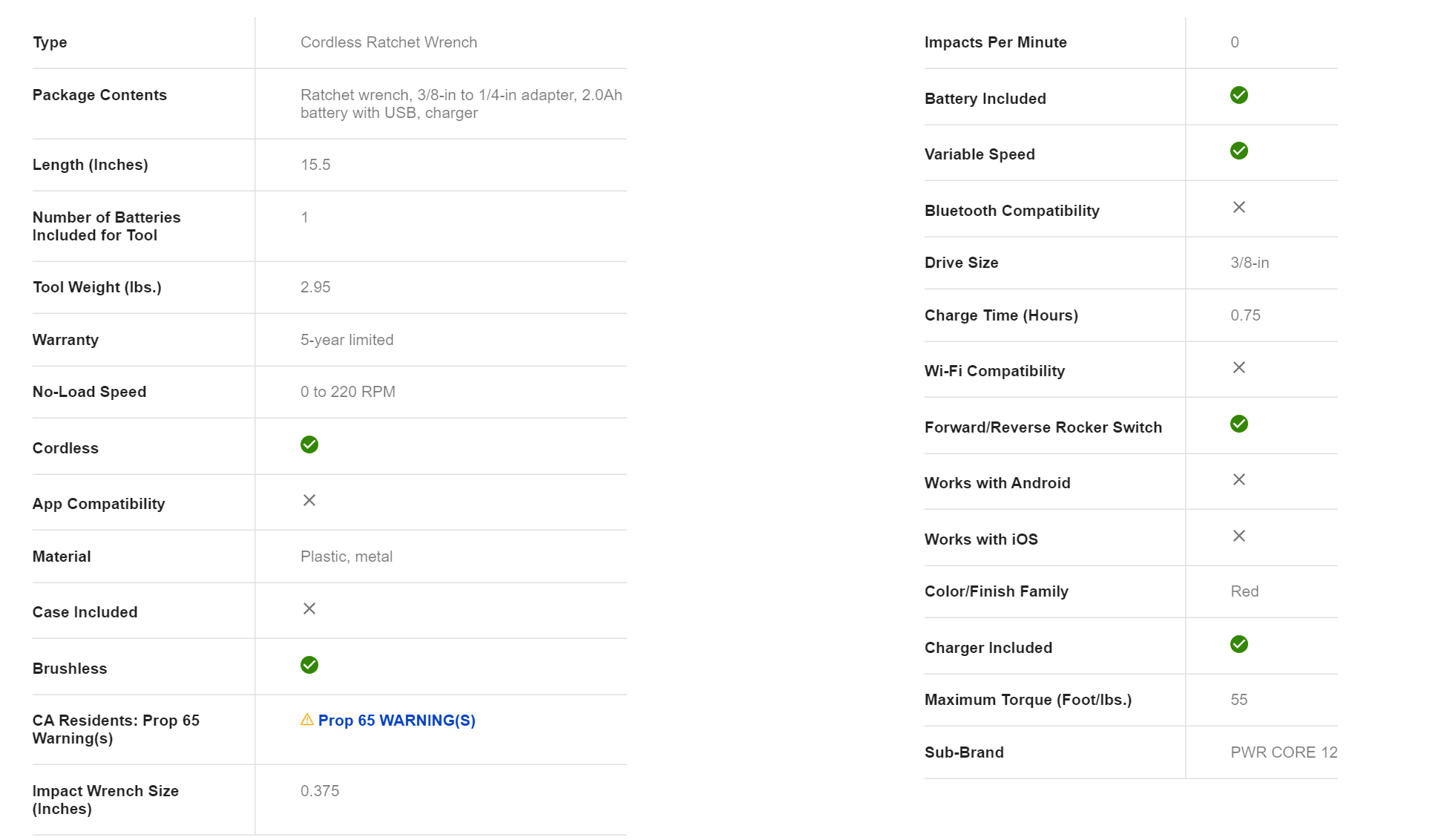The height and width of the screenshot is (840, 1444).
Task: Click the green checkmark next to Brushless
Action: coord(309,665)
